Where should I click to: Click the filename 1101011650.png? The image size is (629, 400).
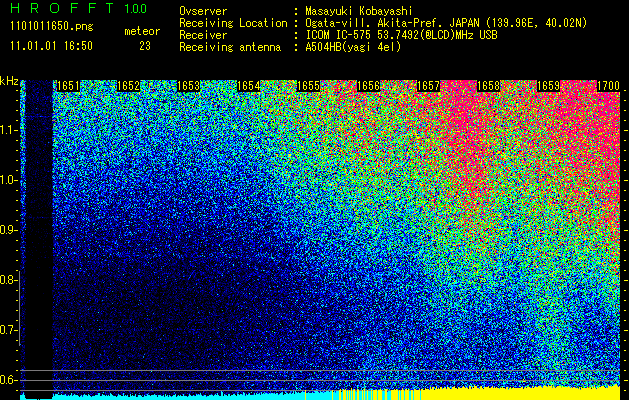pos(52,27)
